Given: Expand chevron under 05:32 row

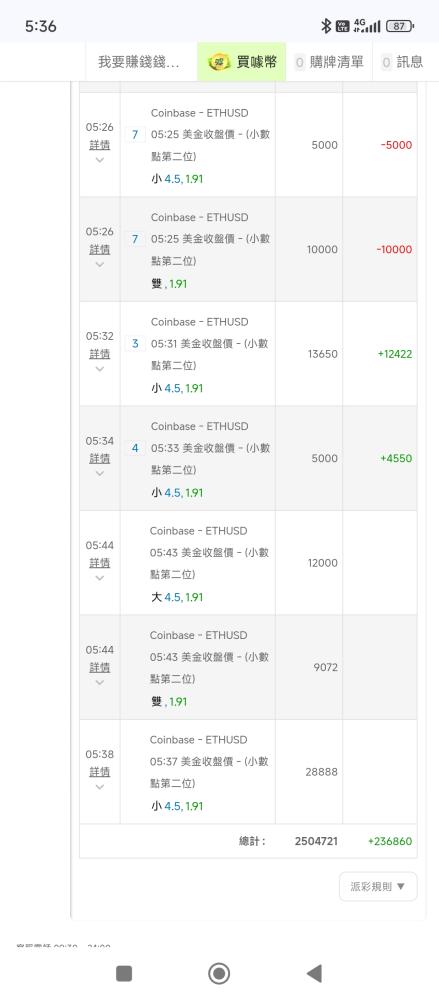Looking at the screenshot, I should coord(100,369).
